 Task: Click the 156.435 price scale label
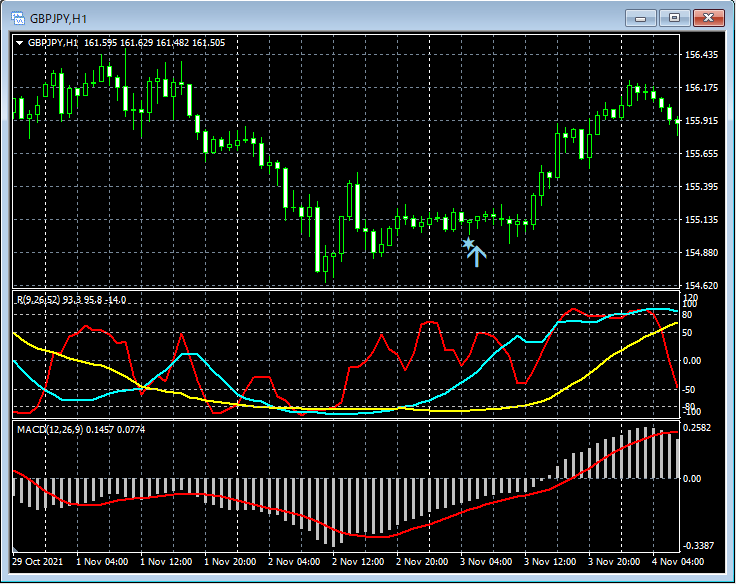pyautogui.click(x=704, y=55)
